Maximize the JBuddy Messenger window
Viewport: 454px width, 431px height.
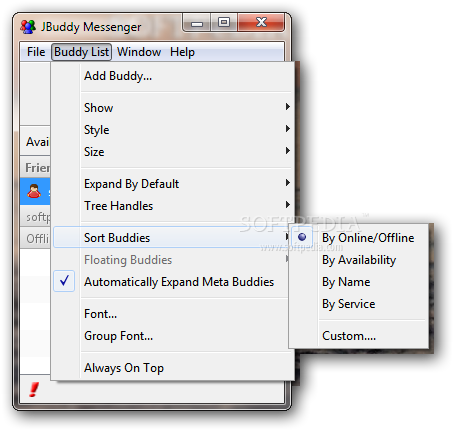224,23
